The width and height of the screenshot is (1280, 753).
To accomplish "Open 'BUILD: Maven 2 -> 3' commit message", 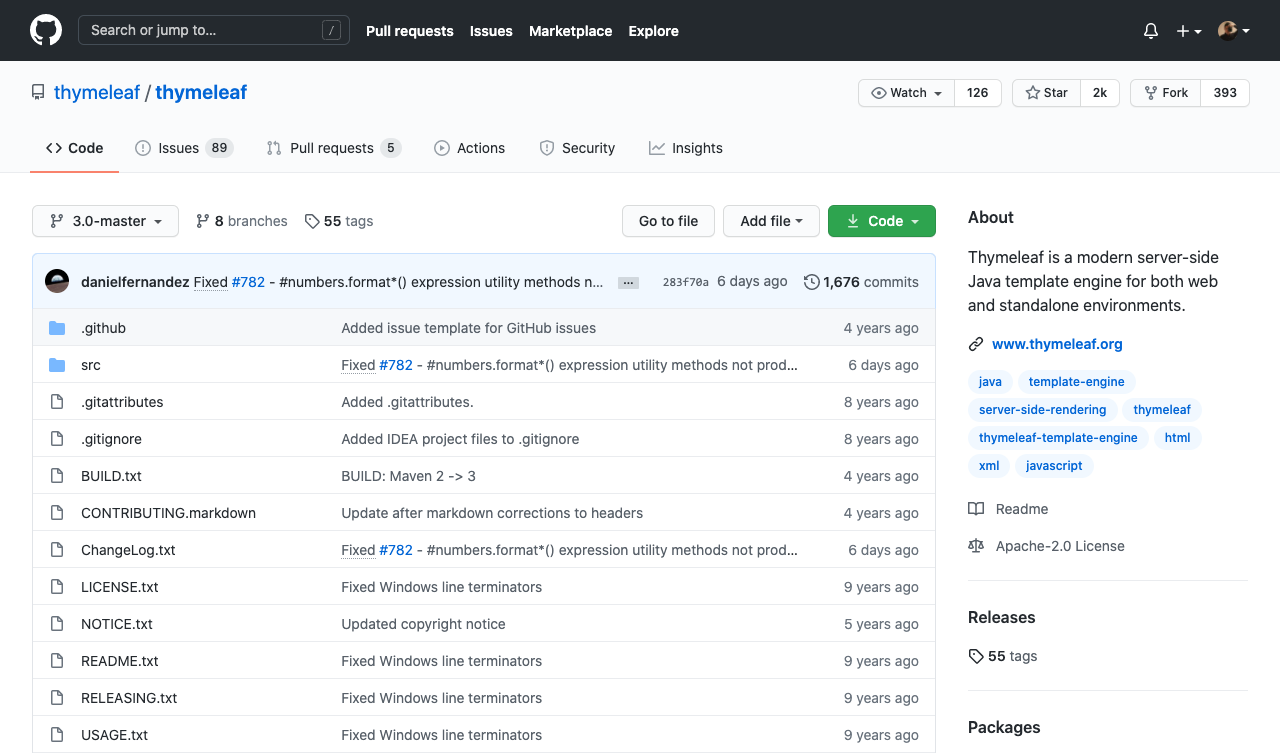I will tap(408, 476).
